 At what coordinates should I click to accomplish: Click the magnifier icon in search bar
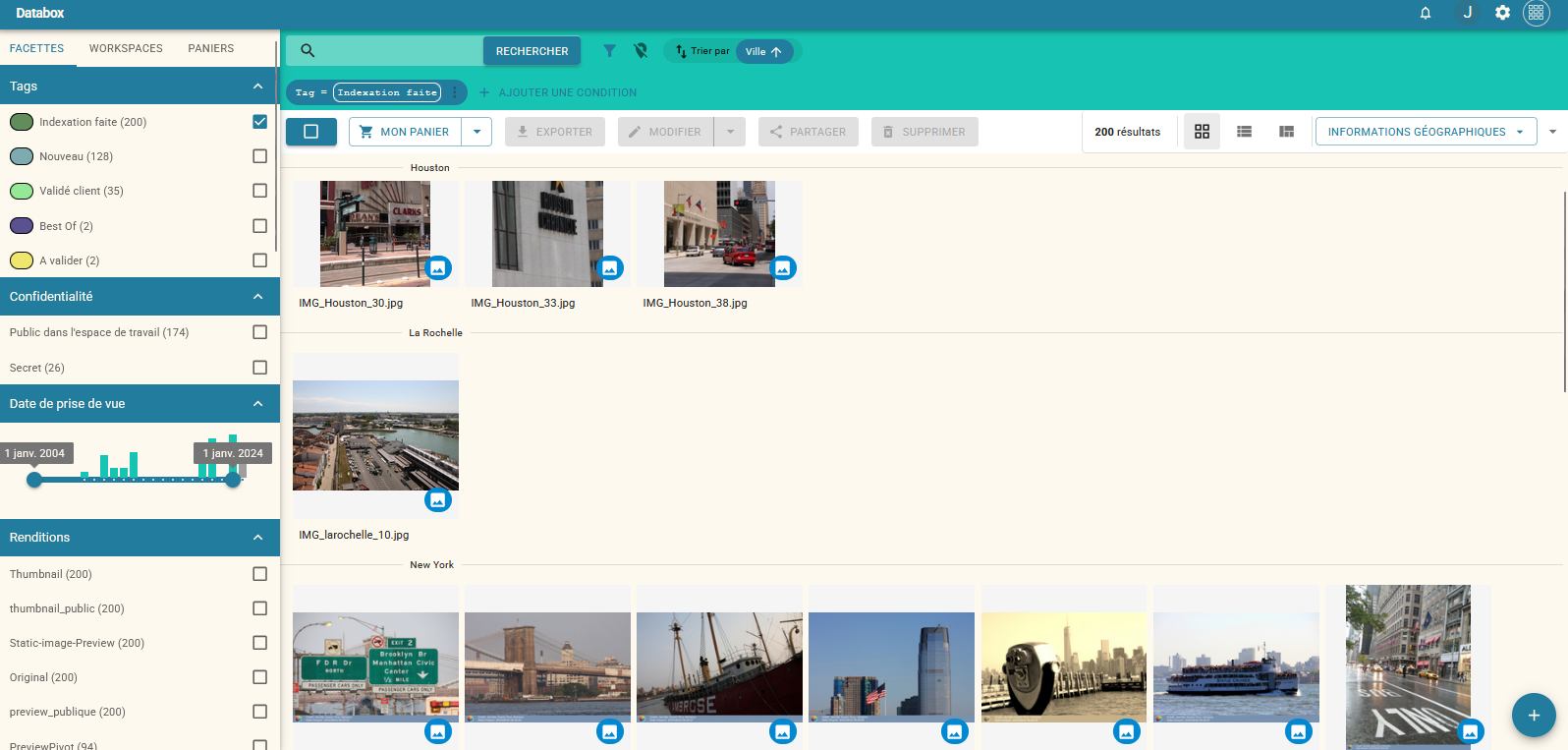tap(308, 50)
